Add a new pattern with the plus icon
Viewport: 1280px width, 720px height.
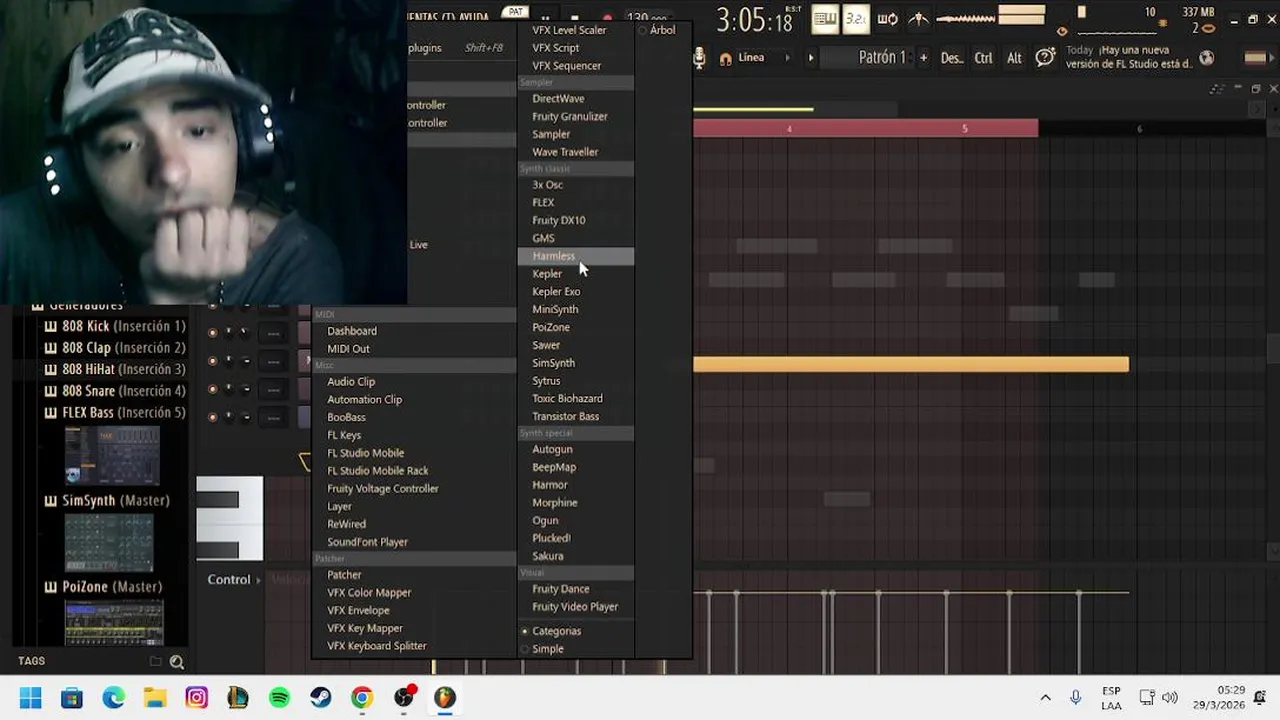coord(923,58)
